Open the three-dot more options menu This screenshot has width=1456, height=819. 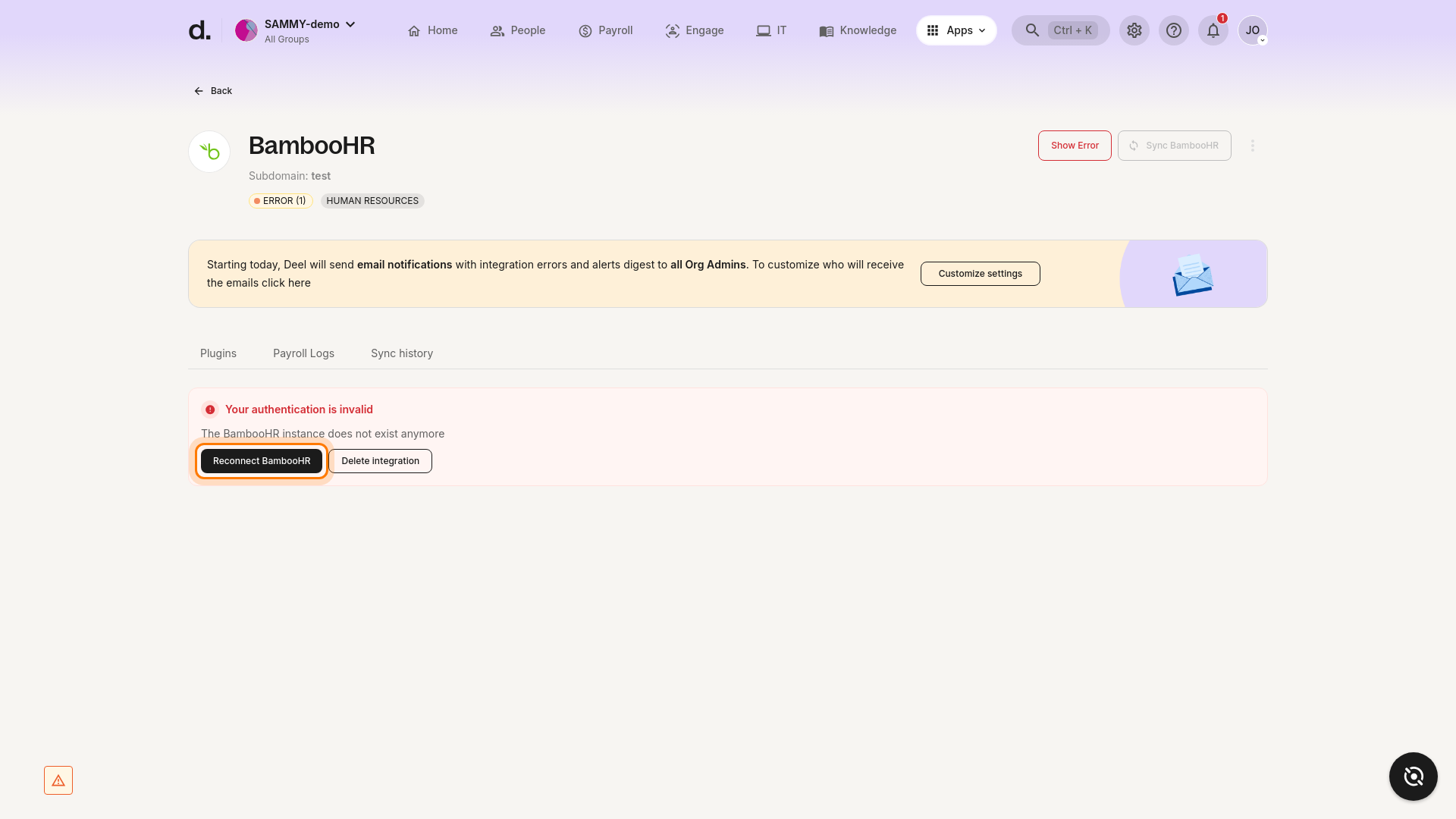pyautogui.click(x=1253, y=146)
